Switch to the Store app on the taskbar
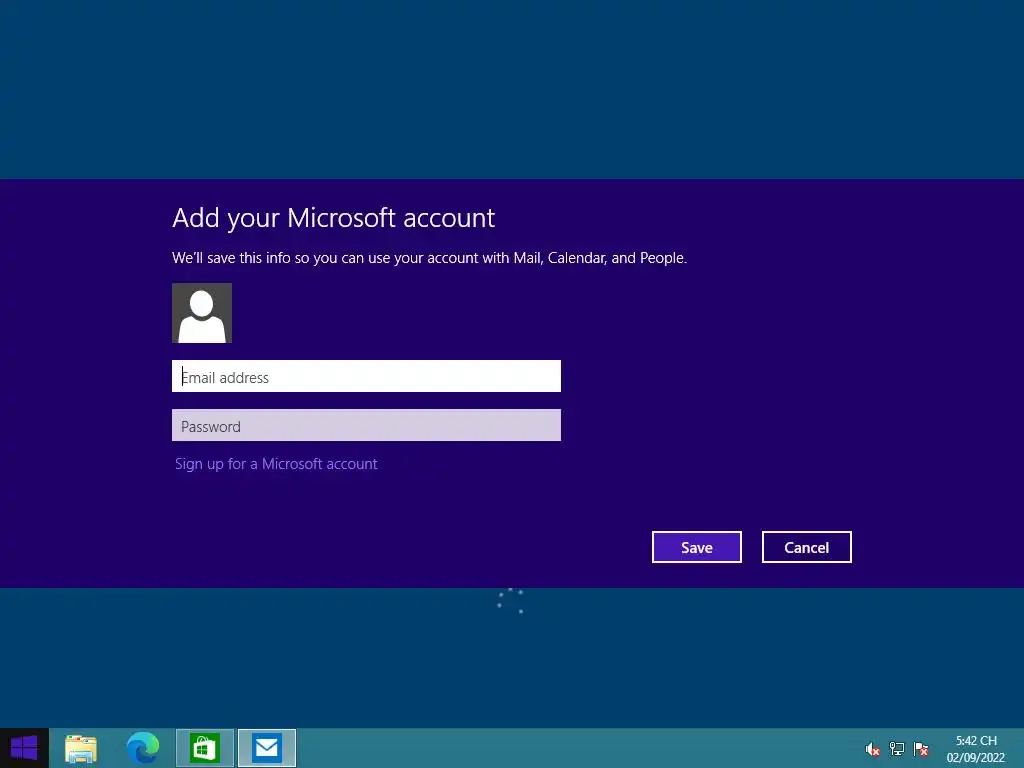The image size is (1024, 768). pos(205,748)
